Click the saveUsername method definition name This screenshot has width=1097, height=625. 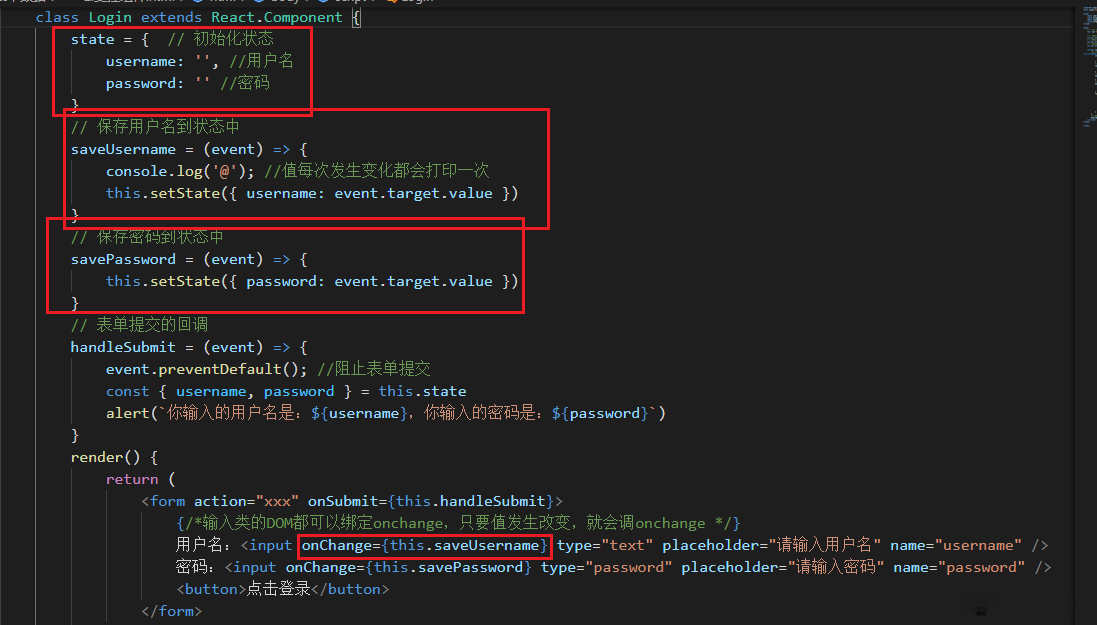point(123,149)
